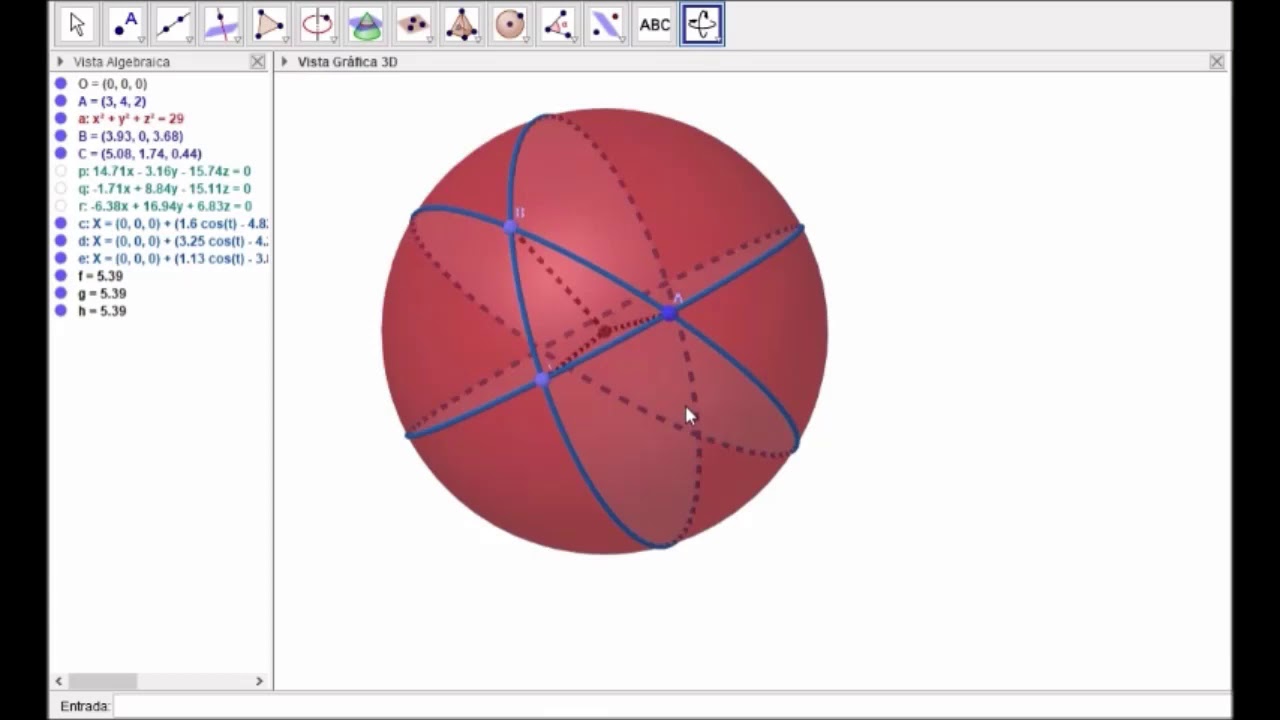Click algebra scrollbar left arrow
The width and height of the screenshot is (1280, 720).
59,681
